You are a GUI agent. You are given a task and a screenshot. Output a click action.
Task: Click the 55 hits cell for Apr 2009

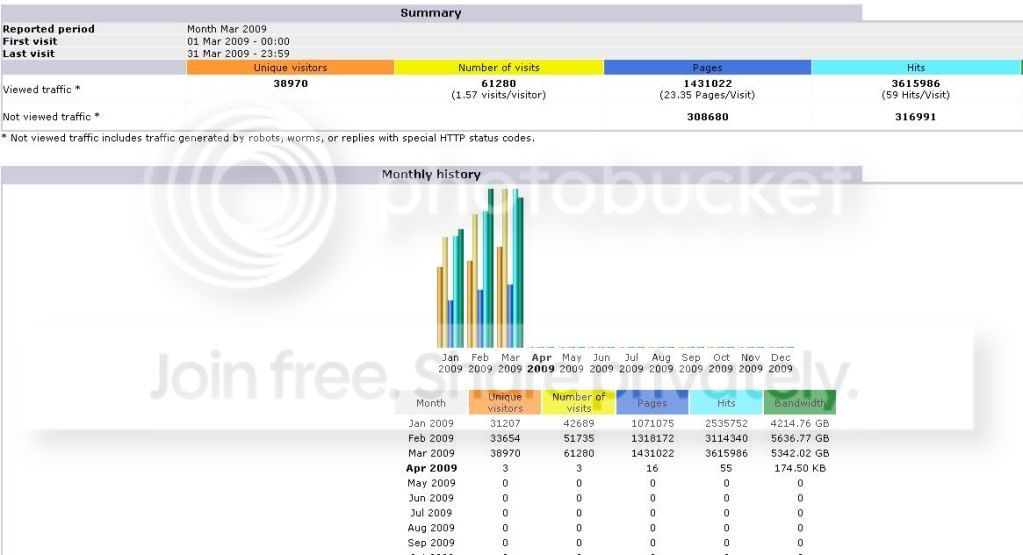tap(726, 468)
